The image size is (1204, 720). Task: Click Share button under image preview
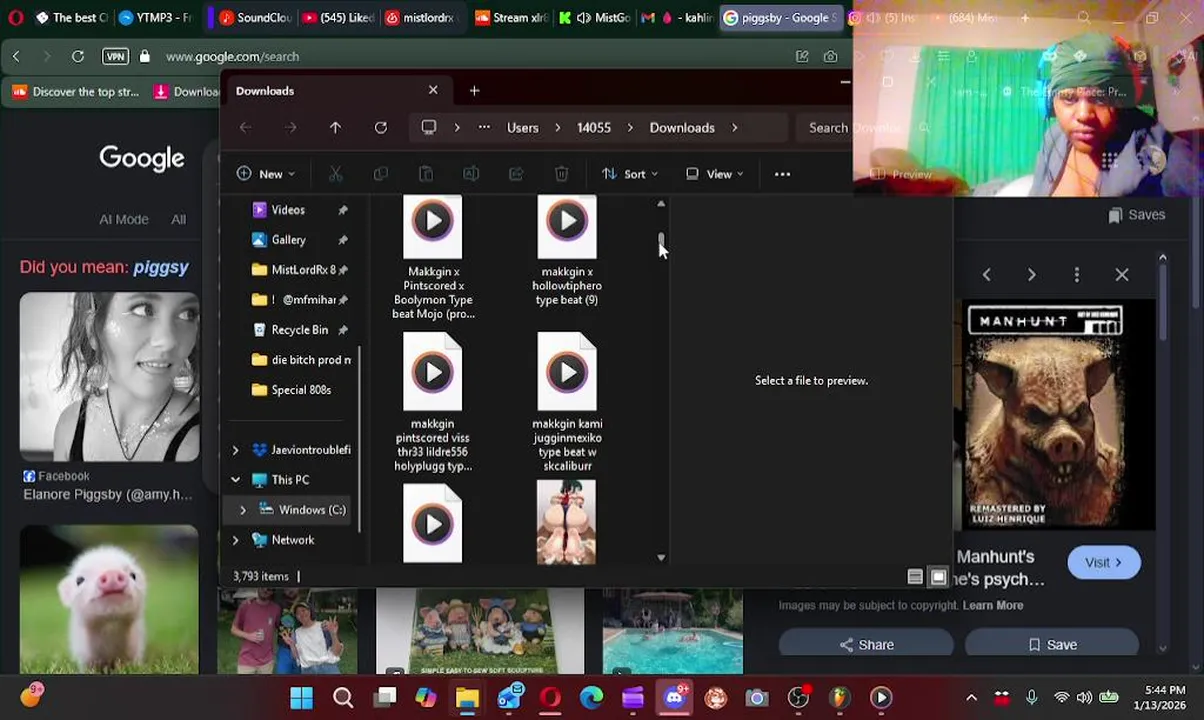pos(867,645)
